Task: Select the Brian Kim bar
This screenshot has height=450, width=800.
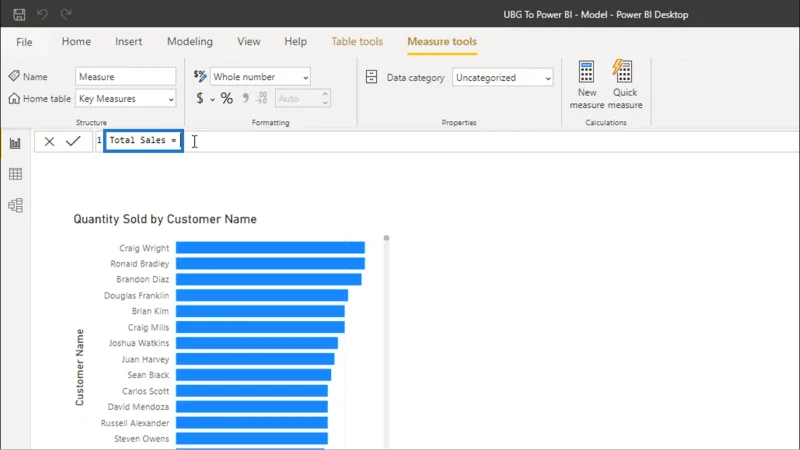Action: tap(260, 311)
